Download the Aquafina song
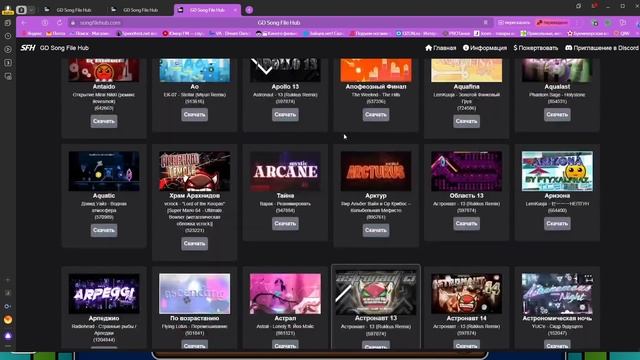The width and height of the screenshot is (640, 360). point(466,121)
